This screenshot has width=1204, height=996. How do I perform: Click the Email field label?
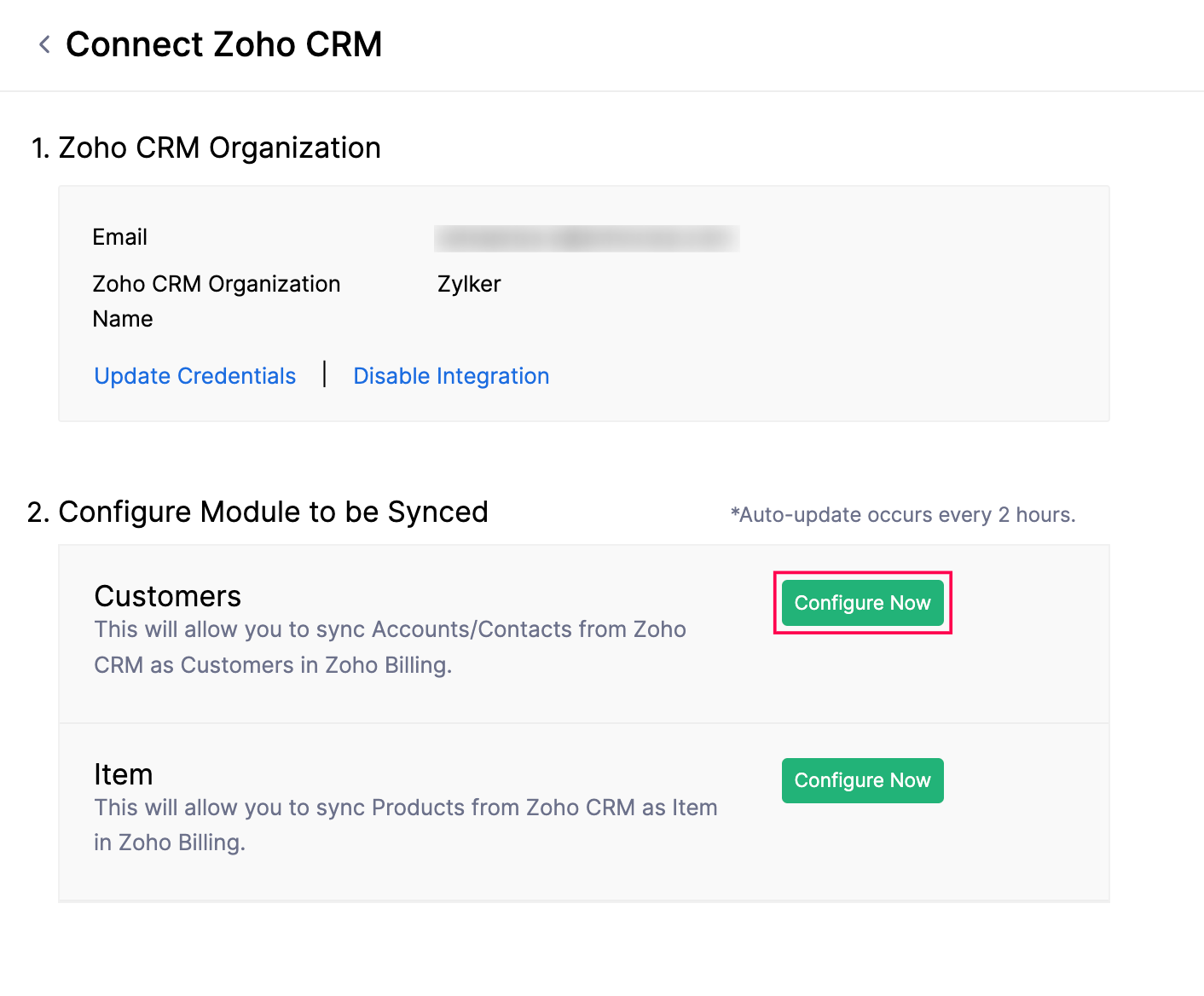[119, 236]
